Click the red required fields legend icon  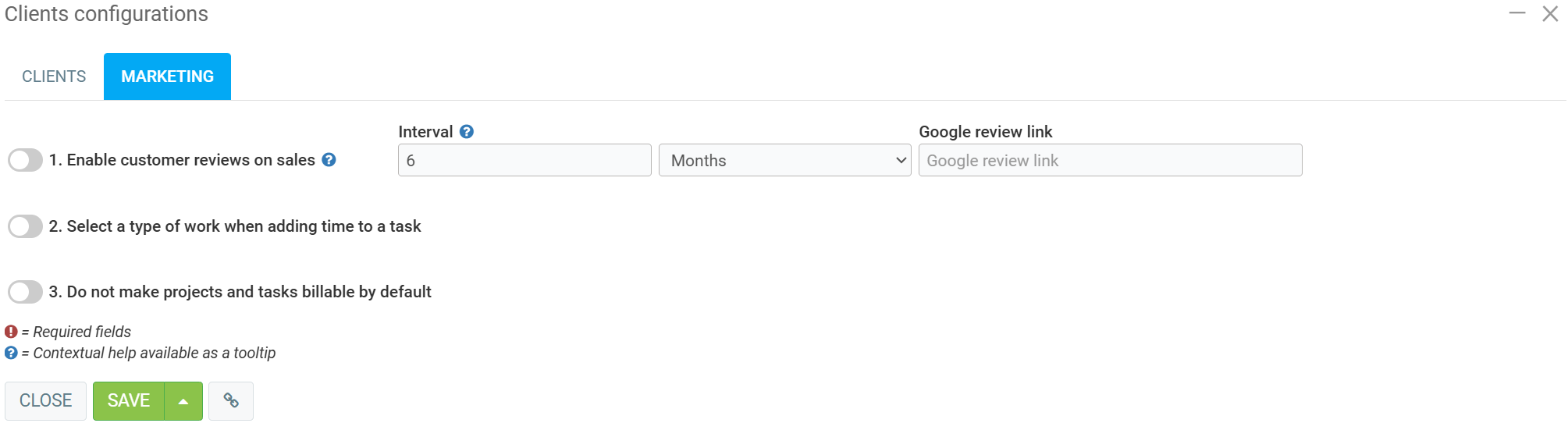click(x=11, y=332)
